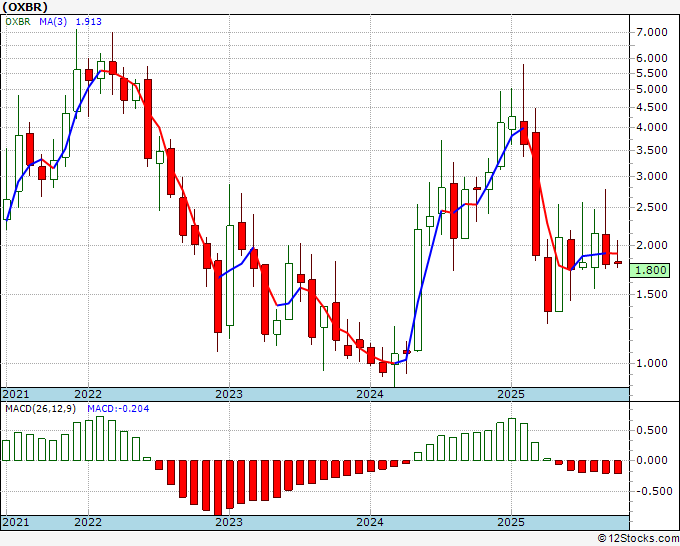This screenshot has width=680, height=546.
Task: Select the 4.500 price axis label
Action: coord(652,107)
